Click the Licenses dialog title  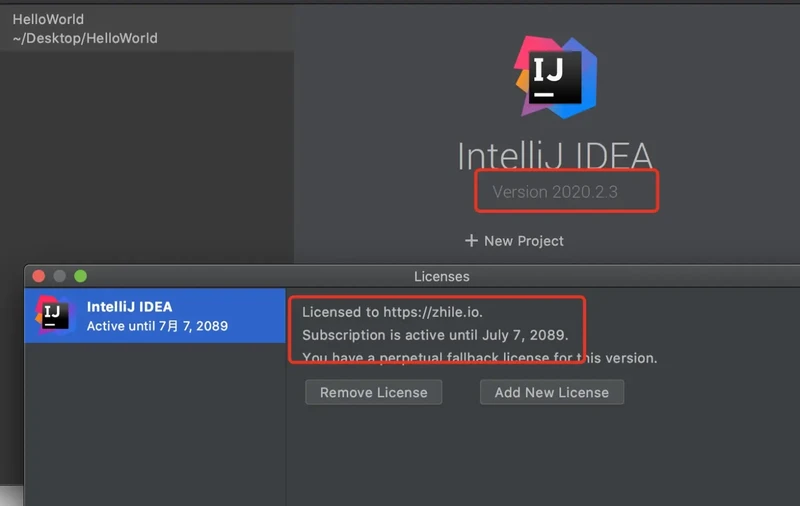(441, 276)
